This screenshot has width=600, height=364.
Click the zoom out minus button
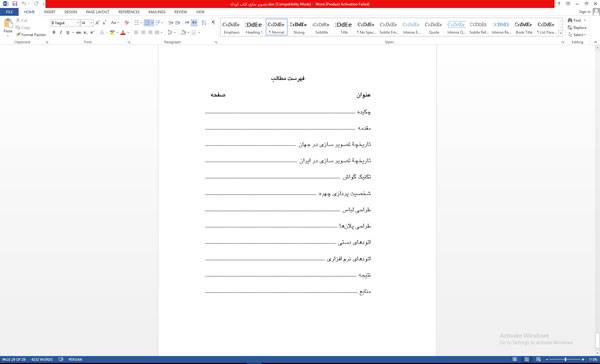[x=547, y=359]
